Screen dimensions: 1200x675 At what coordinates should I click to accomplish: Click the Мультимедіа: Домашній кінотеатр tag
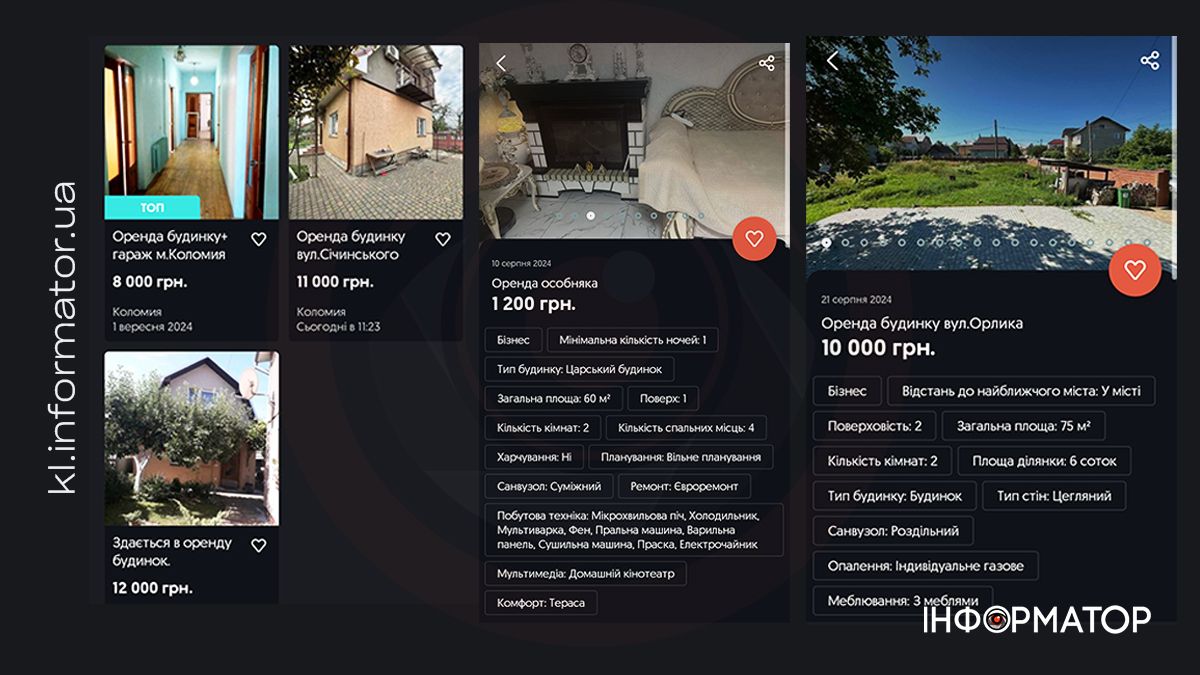[x=585, y=574]
